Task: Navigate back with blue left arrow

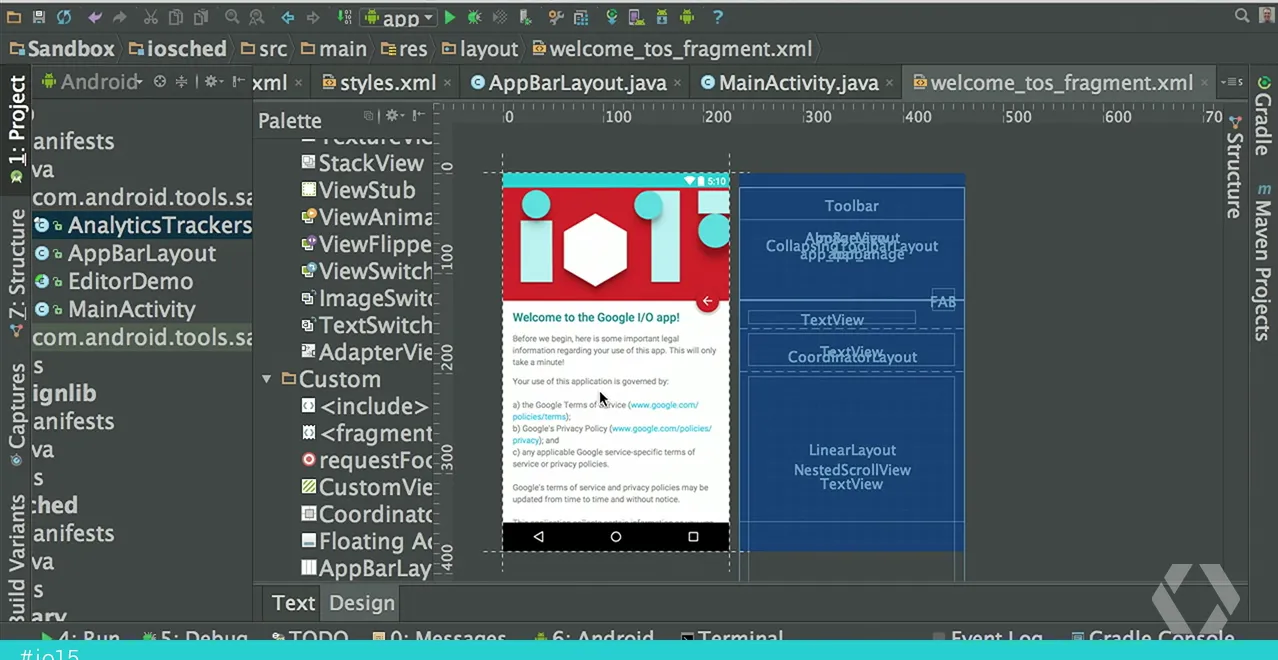Action: (288, 17)
